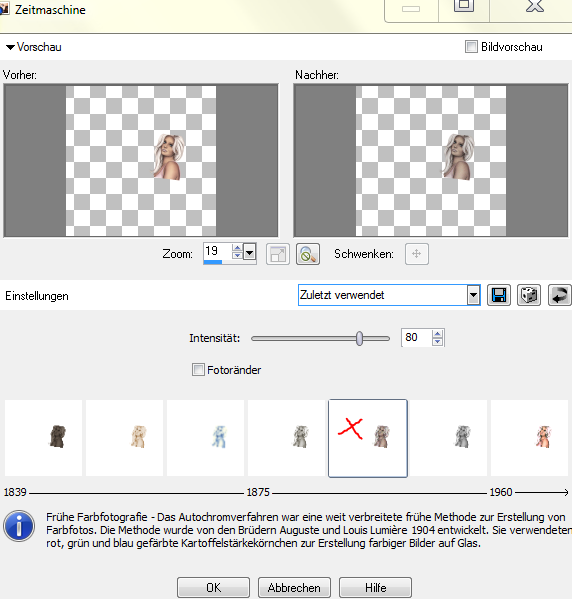Click the Nachher preview image
This screenshot has width=572, height=599.
tap(431, 160)
